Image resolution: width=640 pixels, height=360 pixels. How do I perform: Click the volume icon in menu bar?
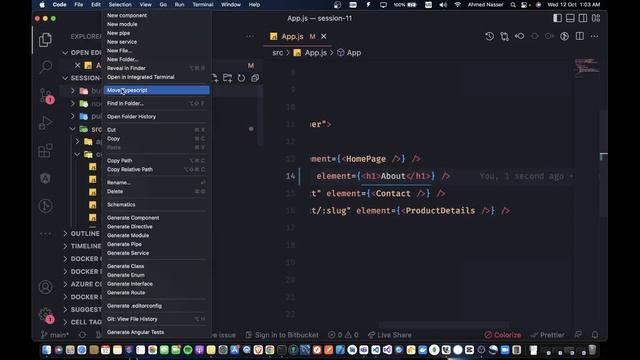click(x=443, y=4)
